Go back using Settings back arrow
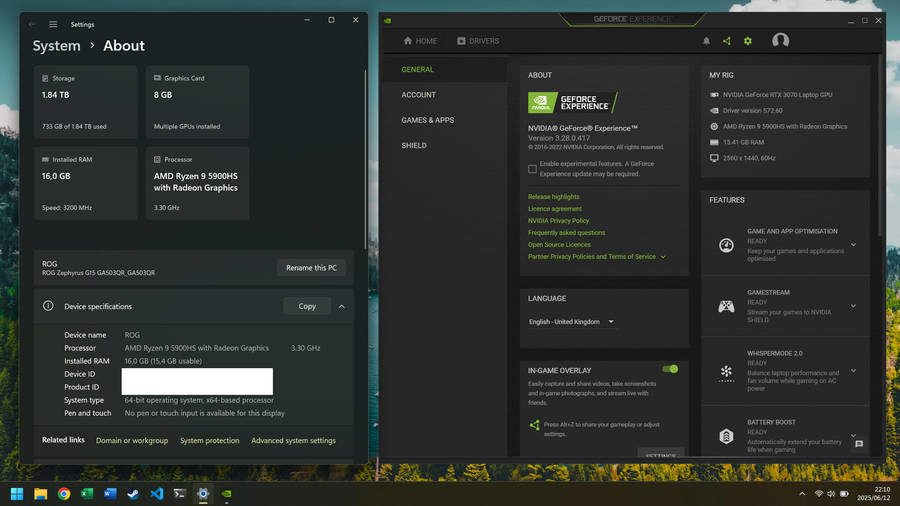900x506 pixels. coord(32,24)
